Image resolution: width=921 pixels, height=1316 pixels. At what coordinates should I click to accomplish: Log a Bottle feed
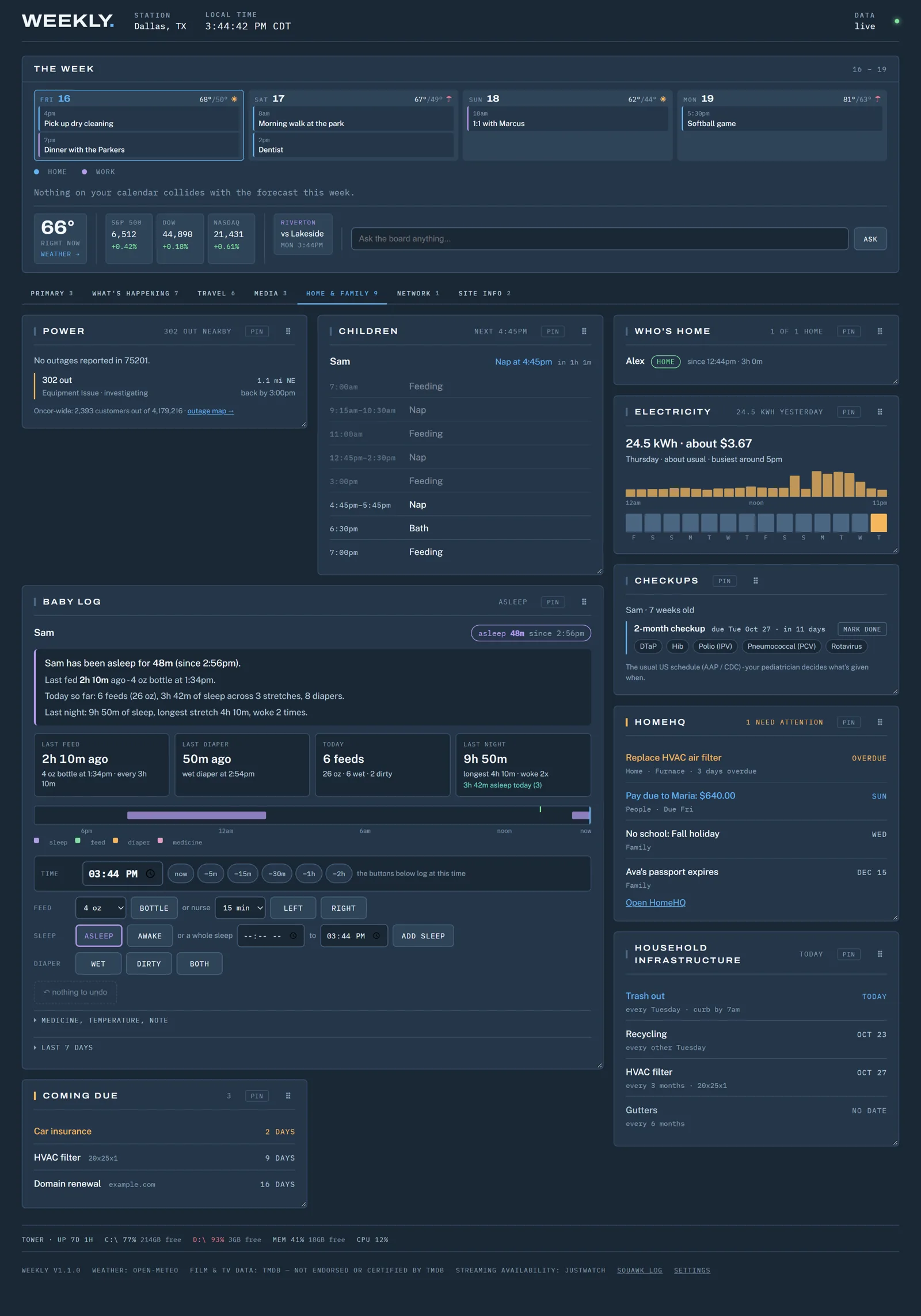[154, 908]
